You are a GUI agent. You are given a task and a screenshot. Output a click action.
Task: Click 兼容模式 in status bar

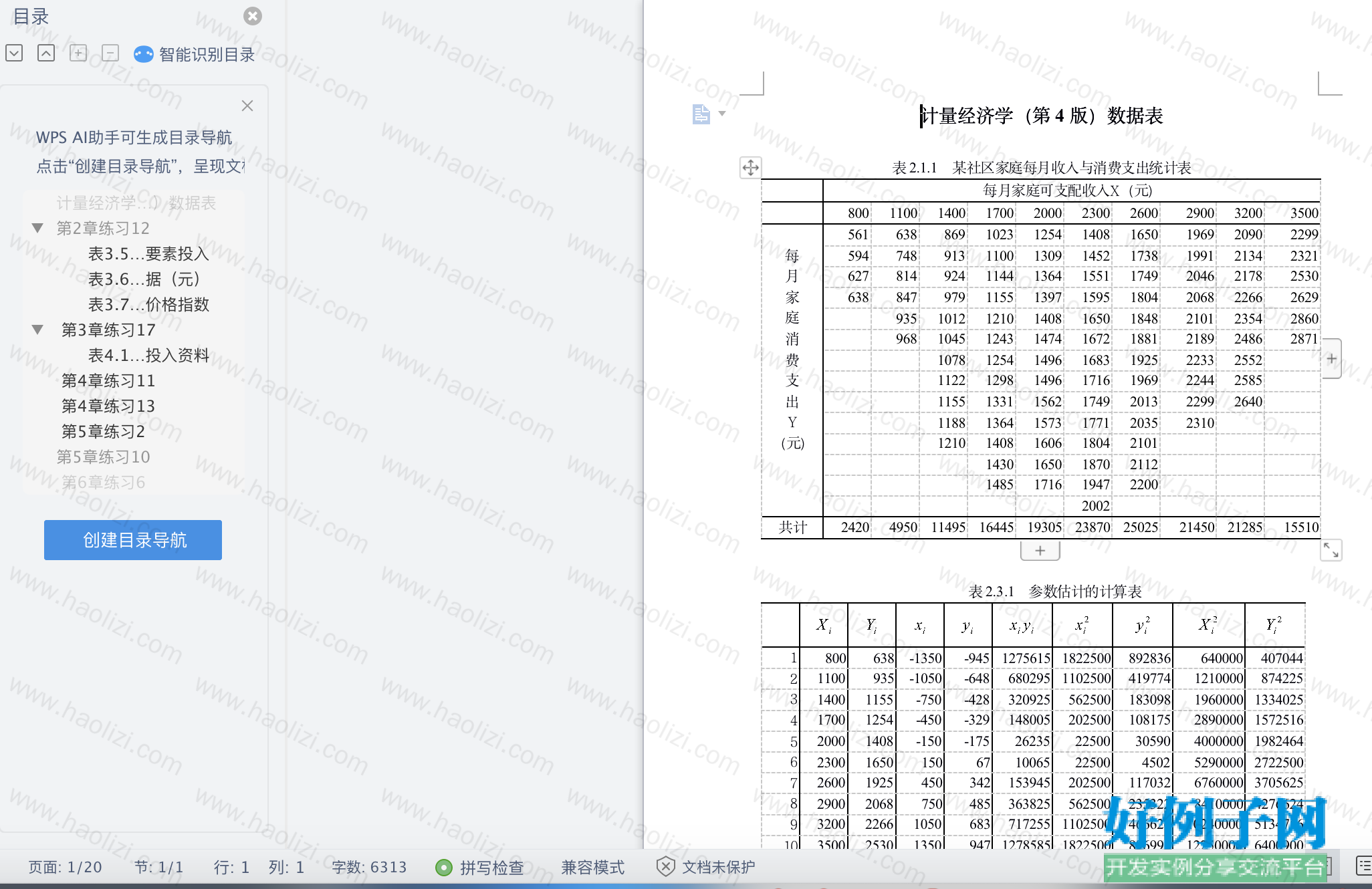click(x=592, y=868)
